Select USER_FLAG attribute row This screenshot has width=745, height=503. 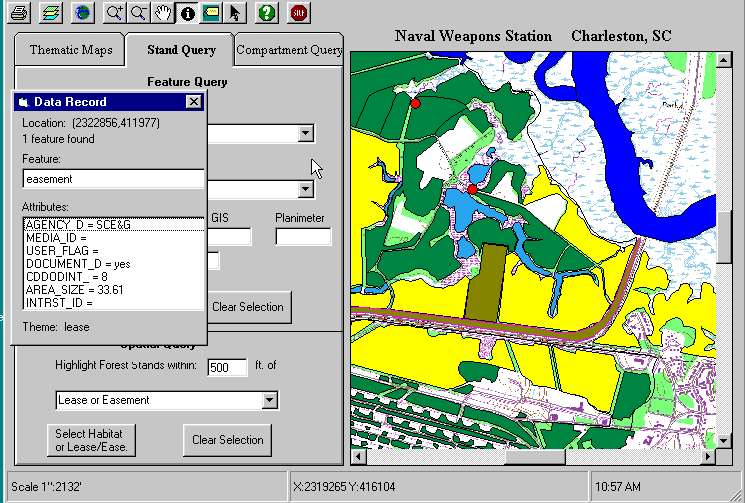(114, 251)
